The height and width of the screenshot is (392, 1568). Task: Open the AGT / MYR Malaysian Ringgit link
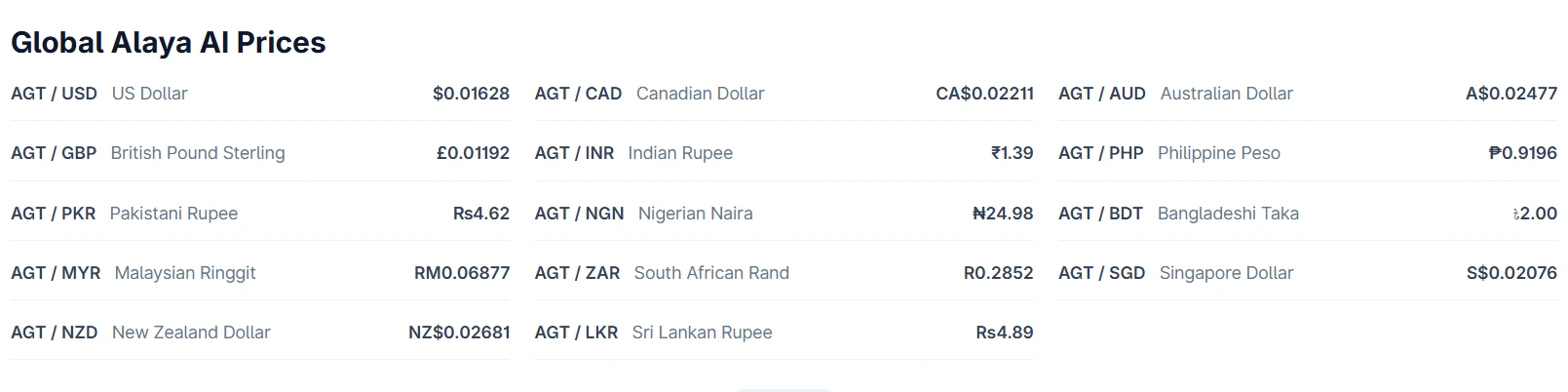click(260, 273)
